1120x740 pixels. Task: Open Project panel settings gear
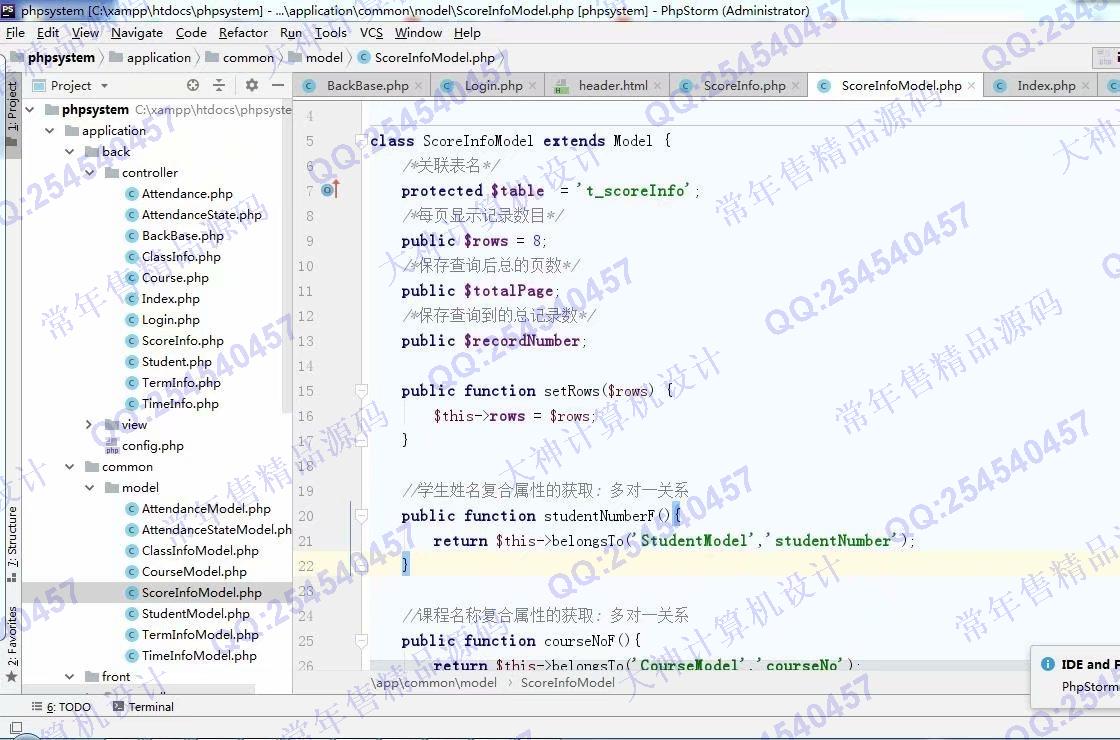pyautogui.click(x=251, y=85)
